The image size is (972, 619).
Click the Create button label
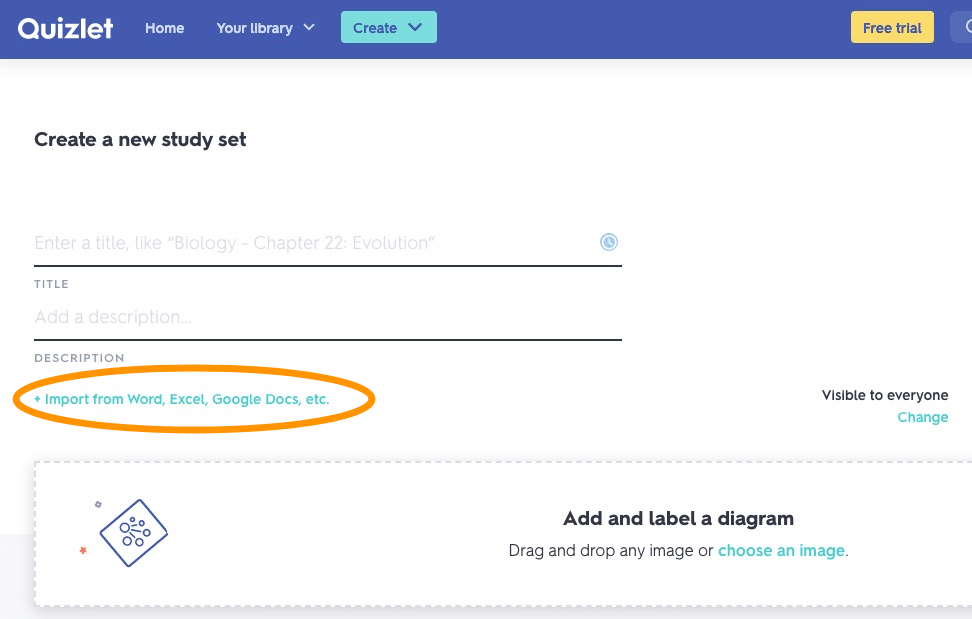coord(375,28)
